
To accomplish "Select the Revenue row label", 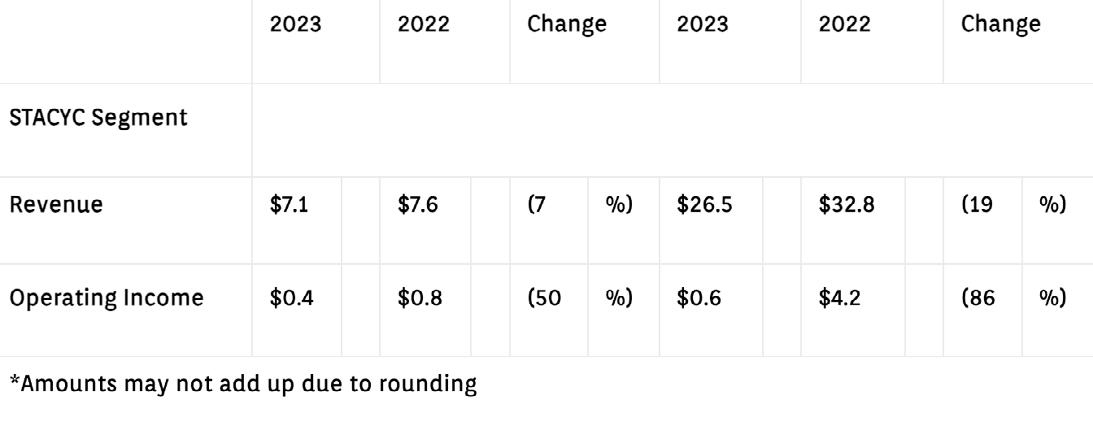I will tap(56, 205).
